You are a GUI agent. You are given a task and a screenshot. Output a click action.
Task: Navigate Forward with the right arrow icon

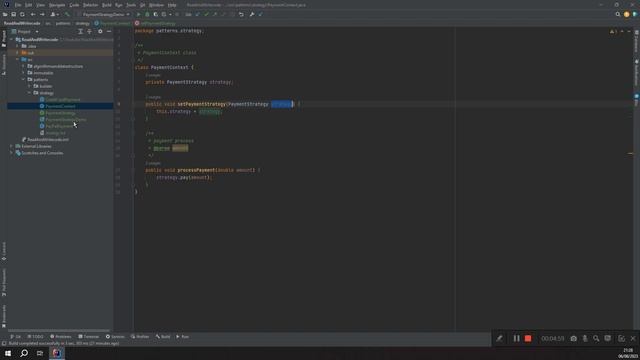[x=42, y=14]
